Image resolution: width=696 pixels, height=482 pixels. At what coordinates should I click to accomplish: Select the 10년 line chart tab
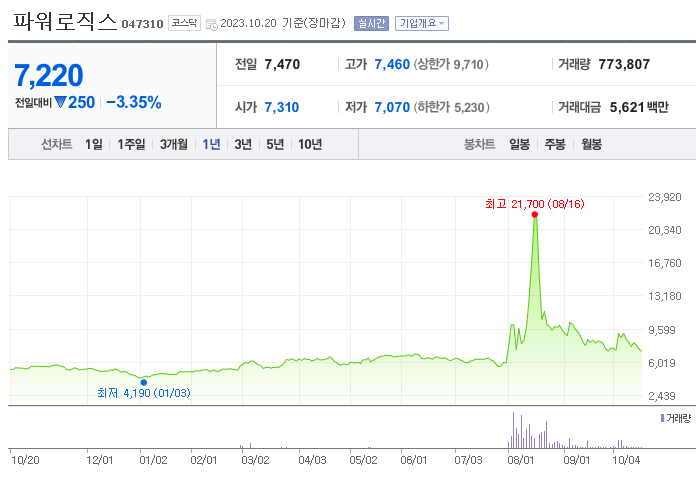click(x=310, y=144)
